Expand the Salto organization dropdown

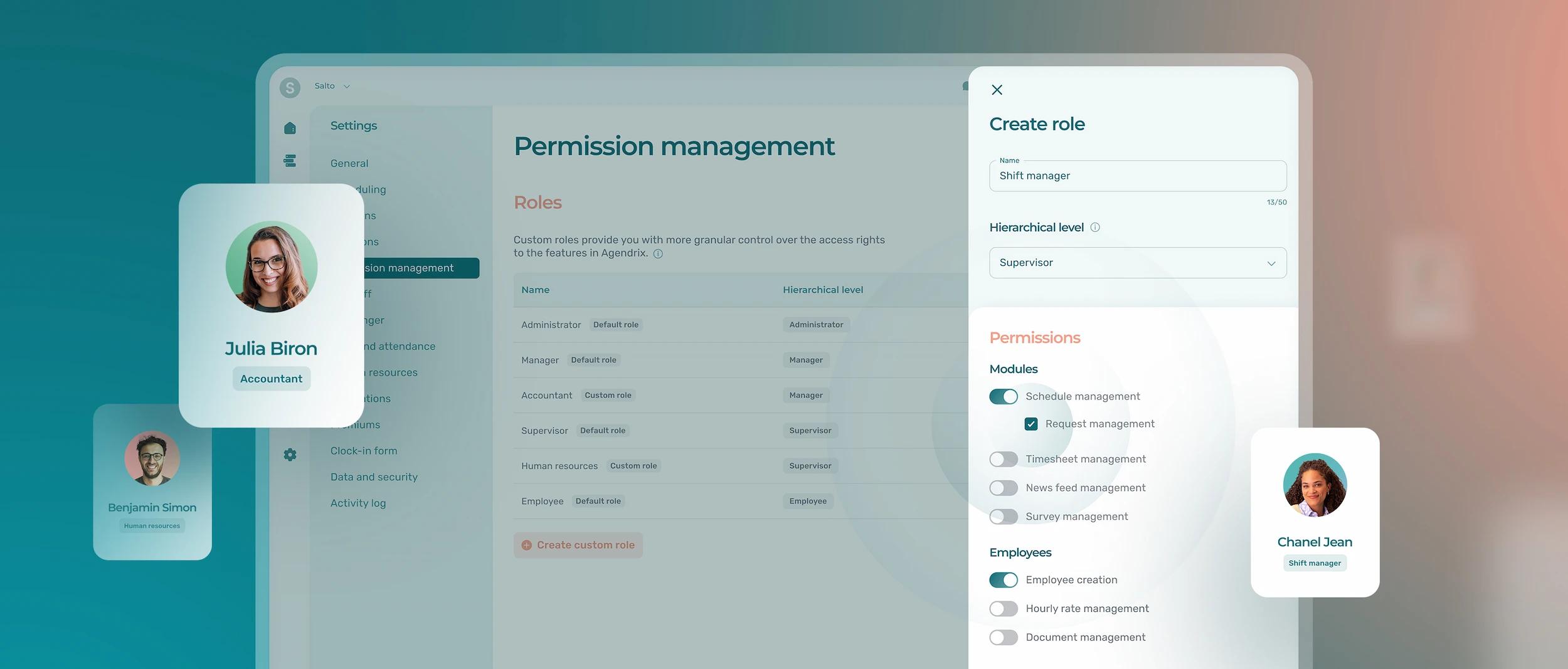pyautogui.click(x=346, y=87)
